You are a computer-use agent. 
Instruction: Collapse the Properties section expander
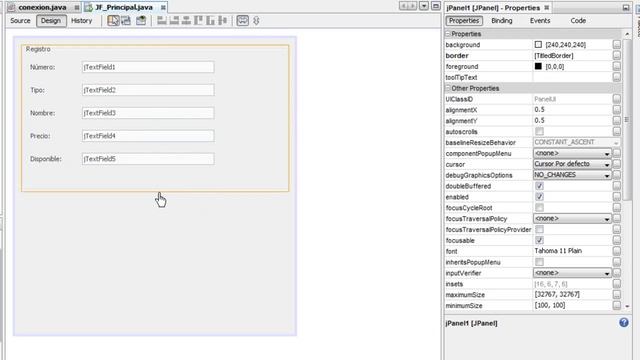(448, 33)
